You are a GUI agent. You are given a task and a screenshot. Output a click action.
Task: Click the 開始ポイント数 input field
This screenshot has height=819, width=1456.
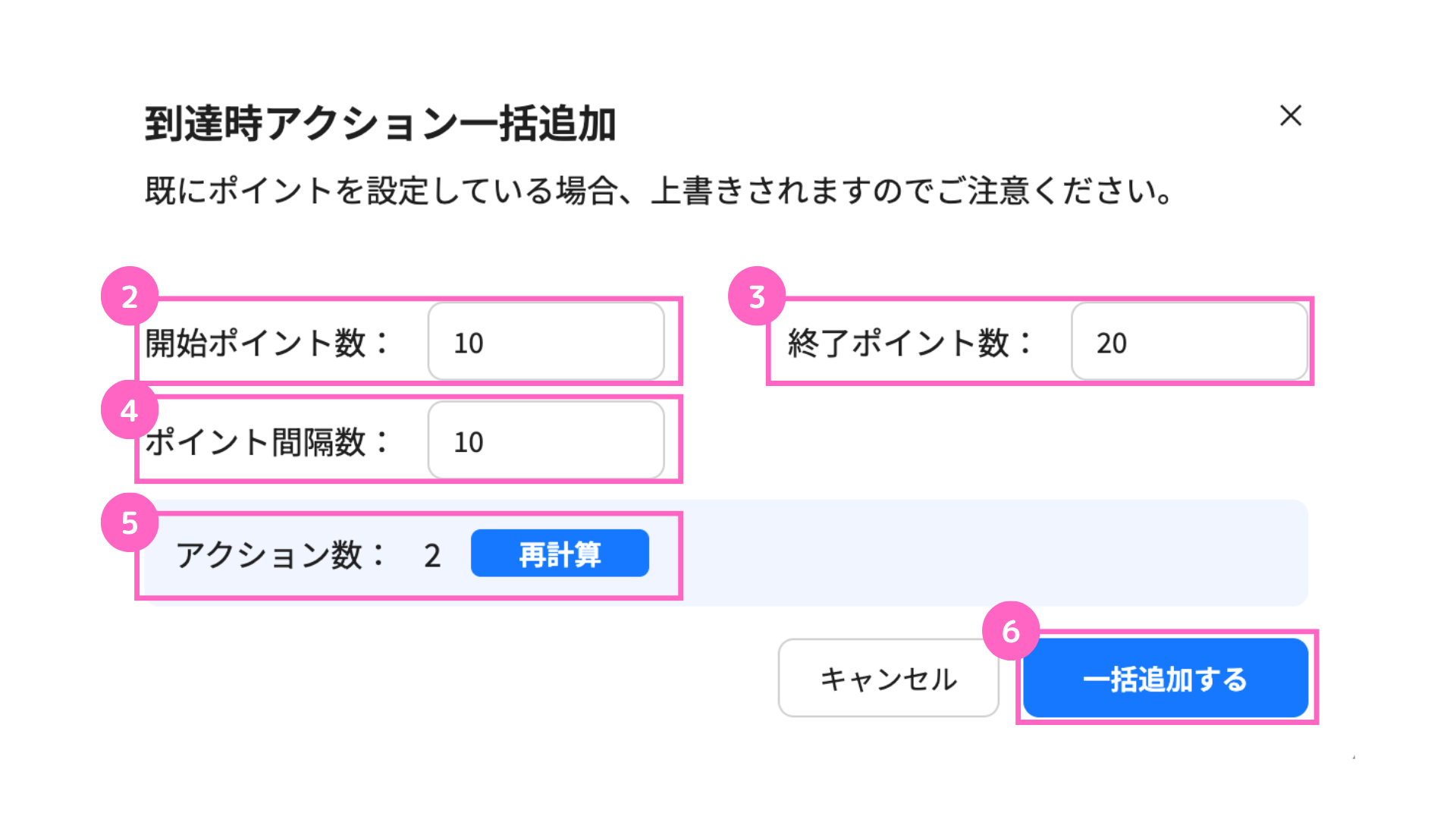pyautogui.click(x=546, y=342)
